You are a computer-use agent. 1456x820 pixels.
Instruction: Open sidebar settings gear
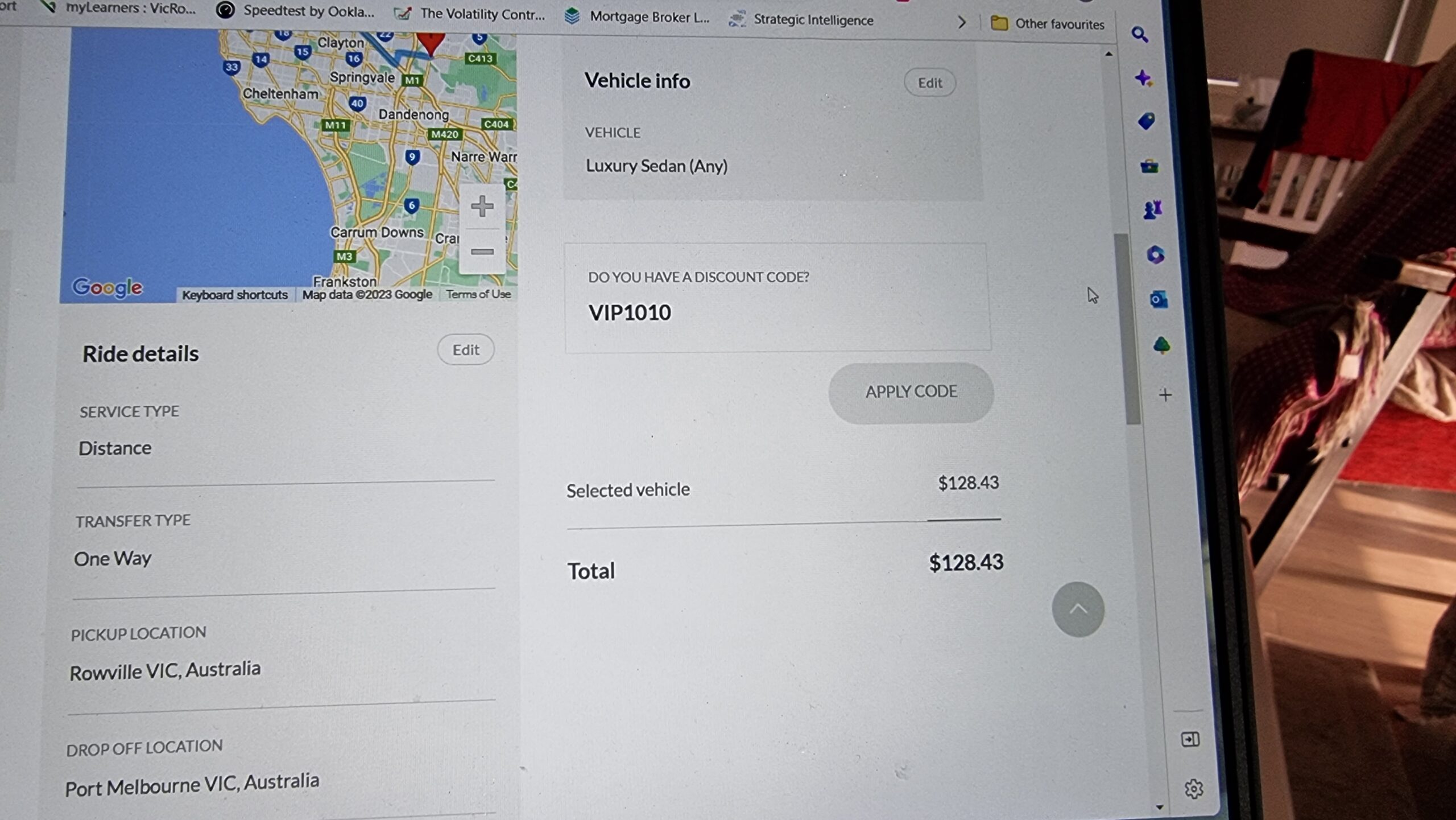click(x=1193, y=789)
